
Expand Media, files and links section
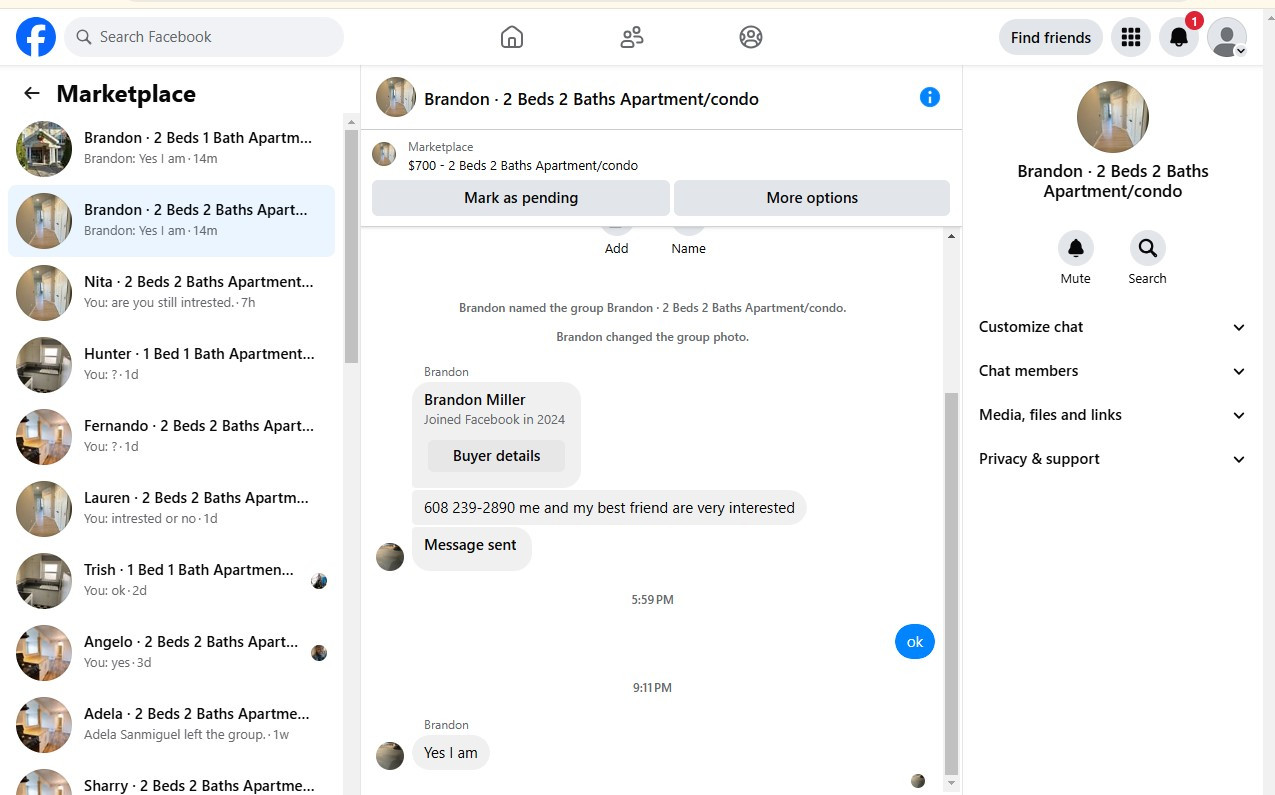click(x=1113, y=415)
